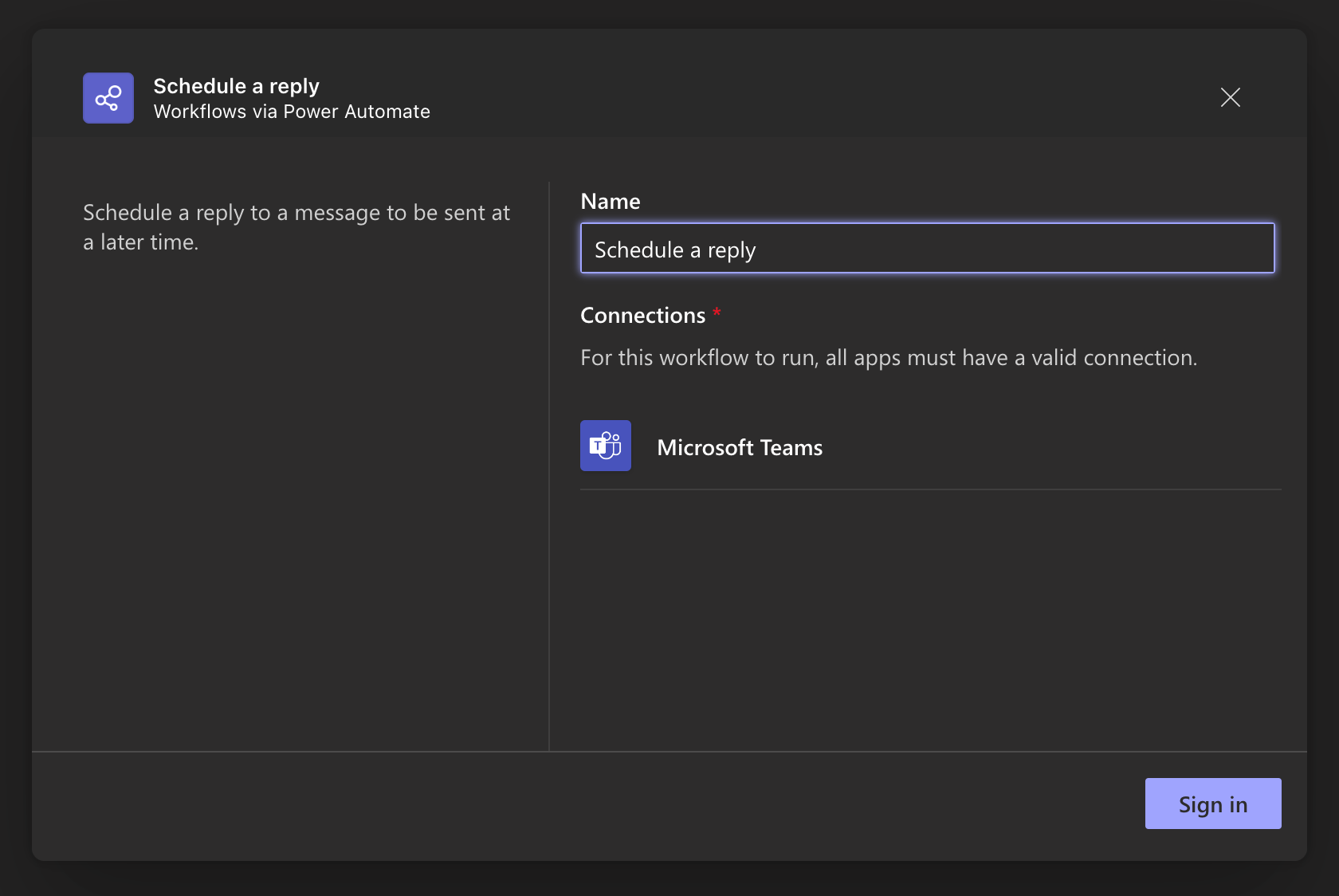This screenshot has width=1339, height=896.
Task: Click "Power Automate" in the header subtitle
Action: (x=357, y=112)
